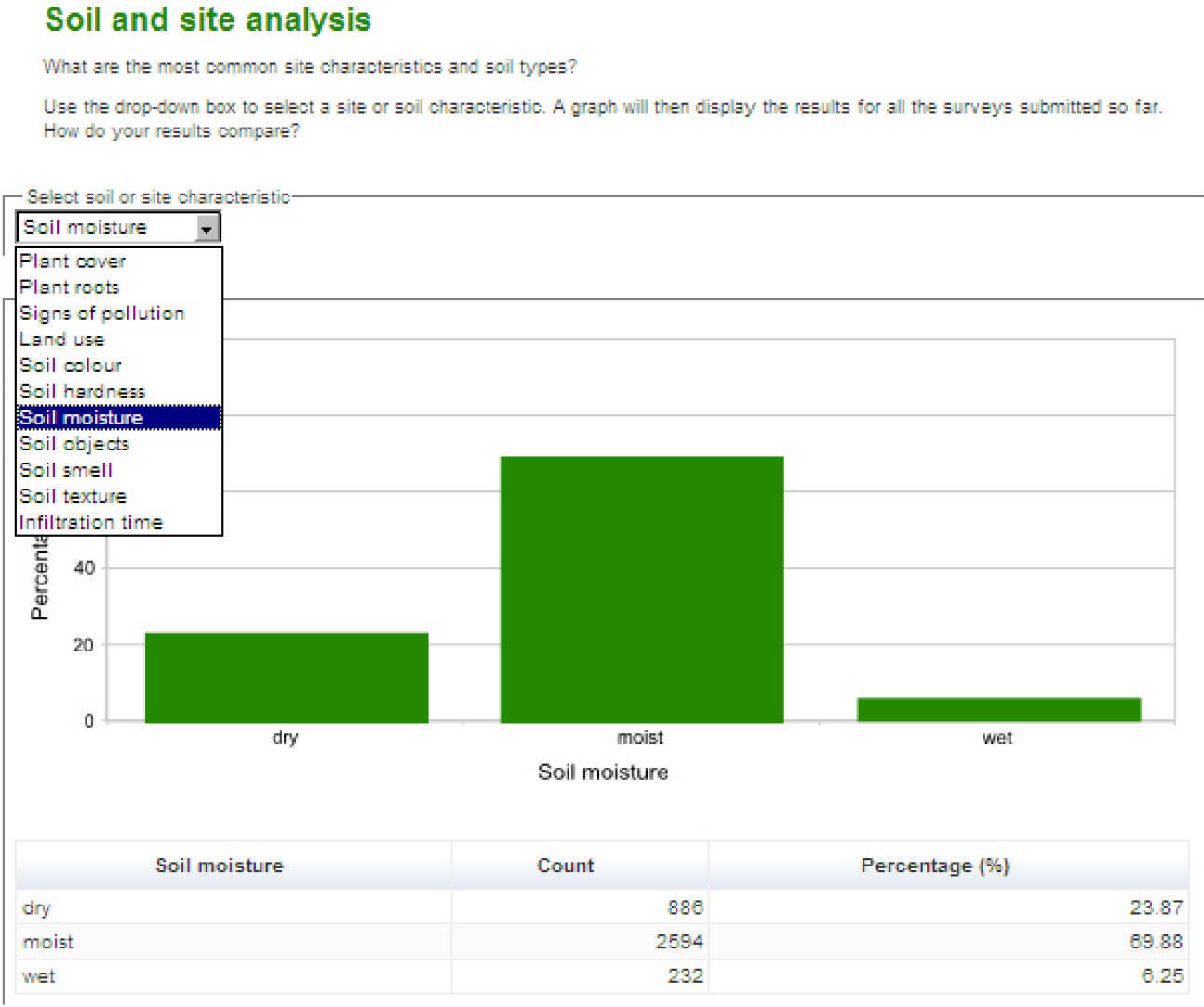
Task: Click the highlighted Soil moisture option
Action: (x=82, y=418)
